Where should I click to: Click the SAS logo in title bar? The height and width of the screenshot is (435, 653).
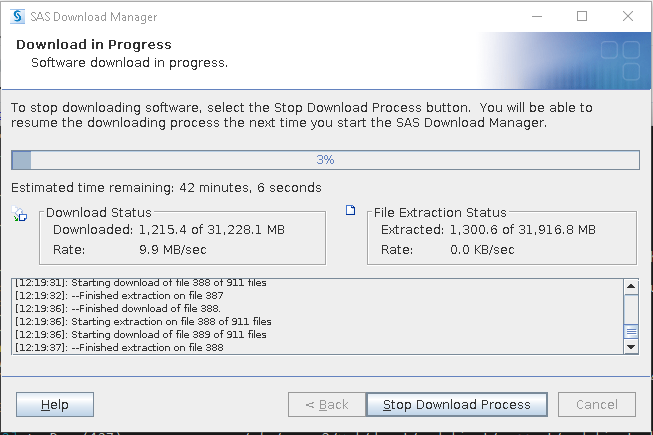pyautogui.click(x=17, y=17)
